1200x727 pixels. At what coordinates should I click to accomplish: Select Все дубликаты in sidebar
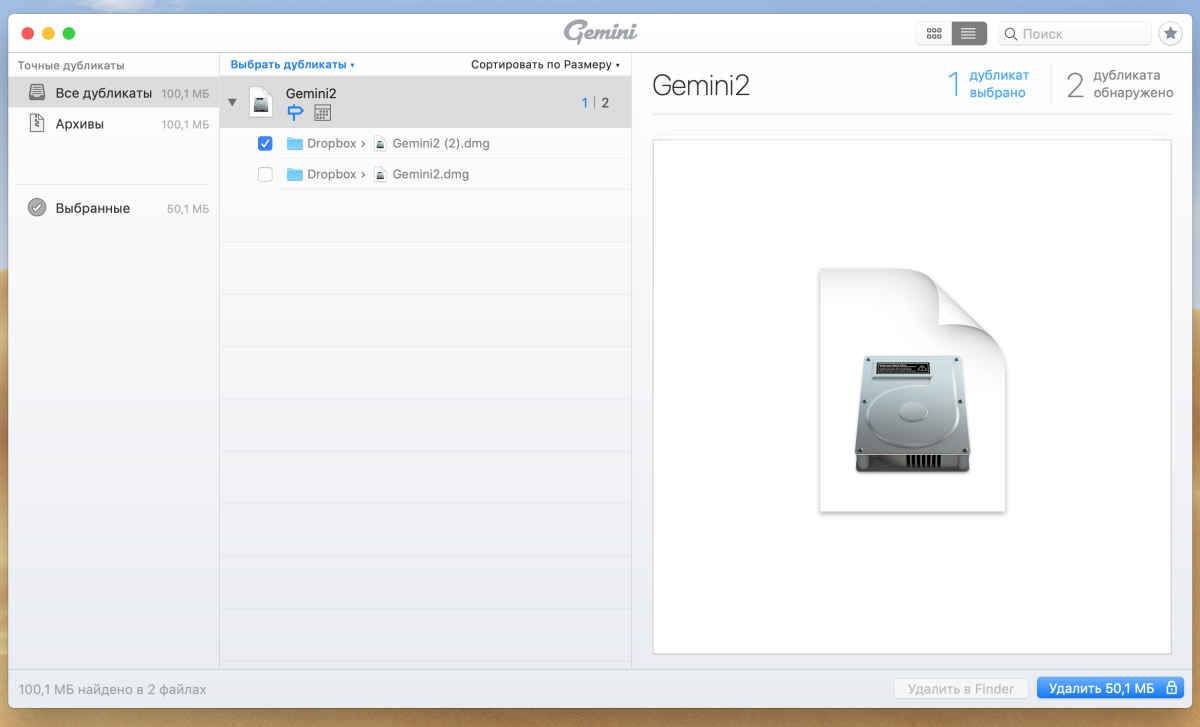coord(114,93)
